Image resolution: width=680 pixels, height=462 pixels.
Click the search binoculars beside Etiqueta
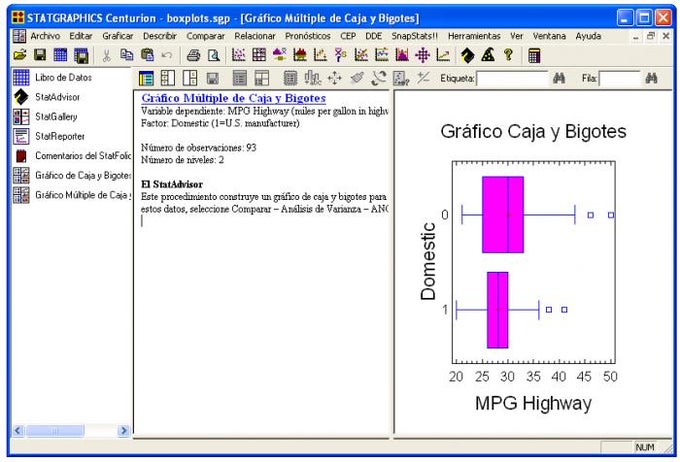point(559,79)
